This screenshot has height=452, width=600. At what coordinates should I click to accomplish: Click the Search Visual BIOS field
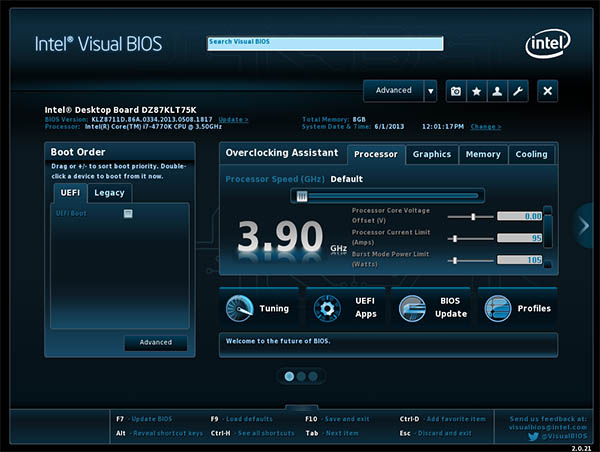pyautogui.click(x=325, y=43)
